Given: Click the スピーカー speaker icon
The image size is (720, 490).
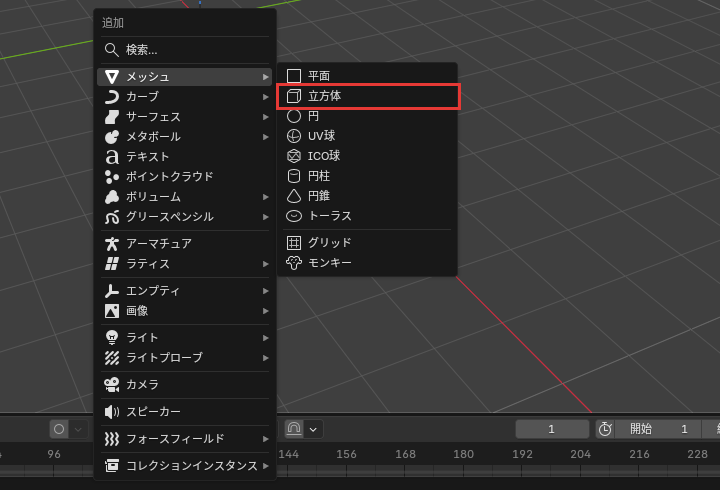Looking at the screenshot, I should click(x=112, y=411).
